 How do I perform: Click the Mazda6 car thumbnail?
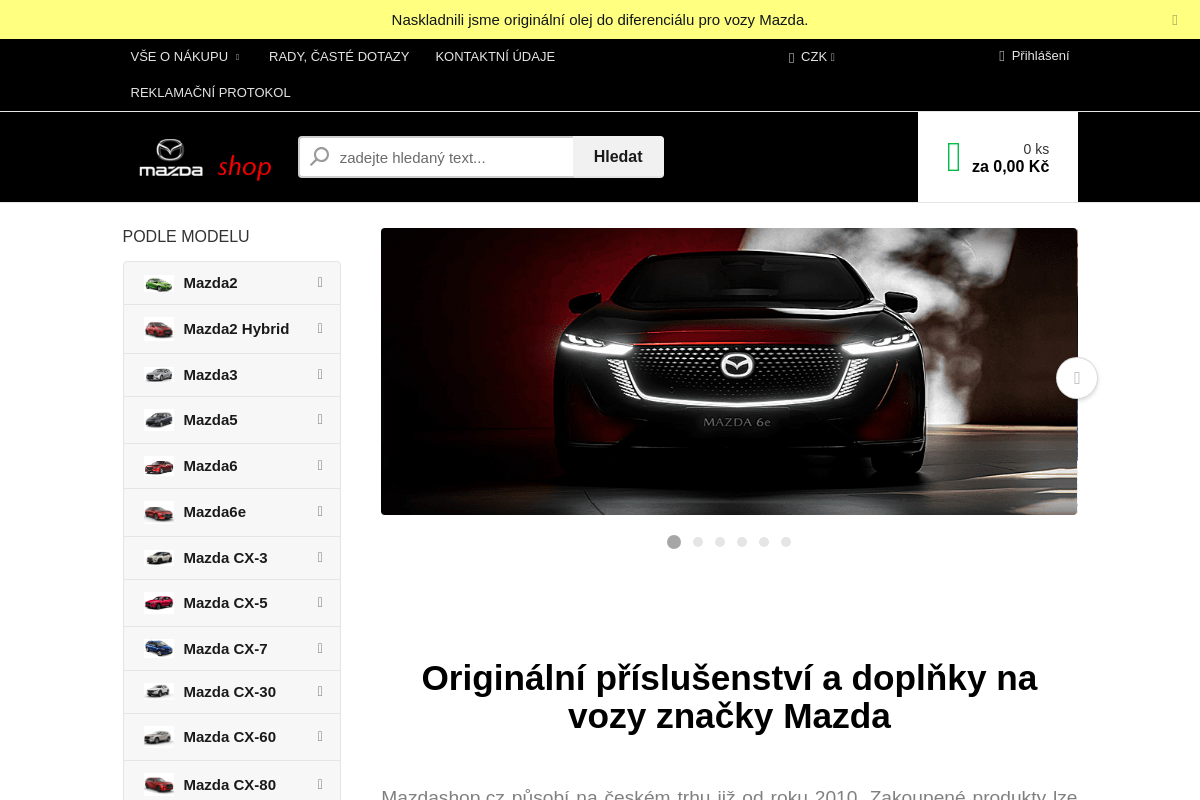[158, 466]
